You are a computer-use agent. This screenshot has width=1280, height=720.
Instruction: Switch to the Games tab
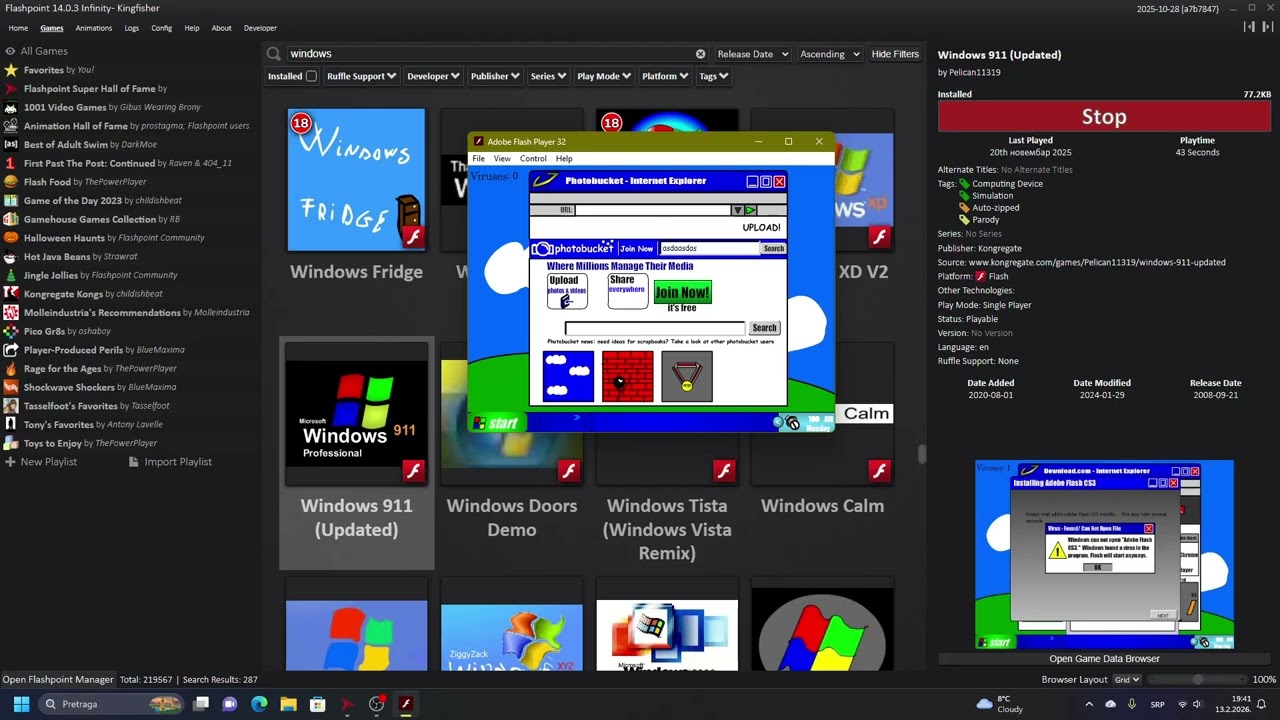point(51,28)
